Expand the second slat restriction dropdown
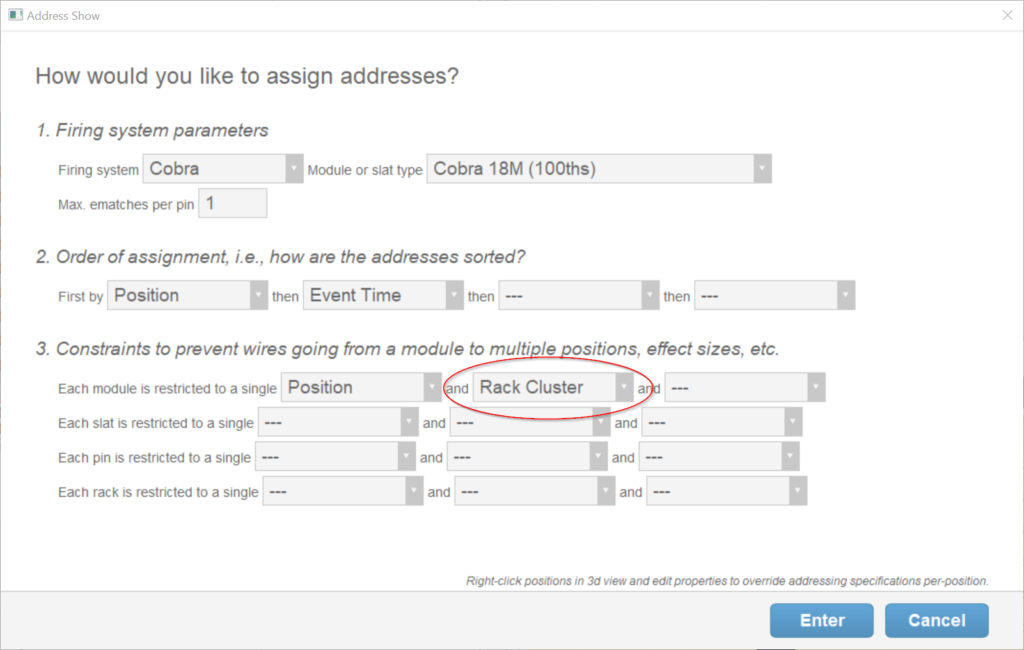The image size is (1024, 650). tap(529, 423)
